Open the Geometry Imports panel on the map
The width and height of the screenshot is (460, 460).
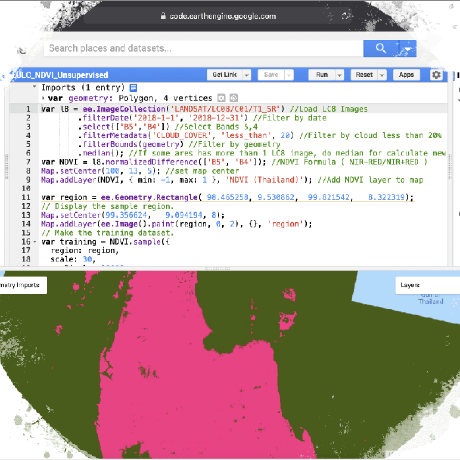[x=22, y=285]
